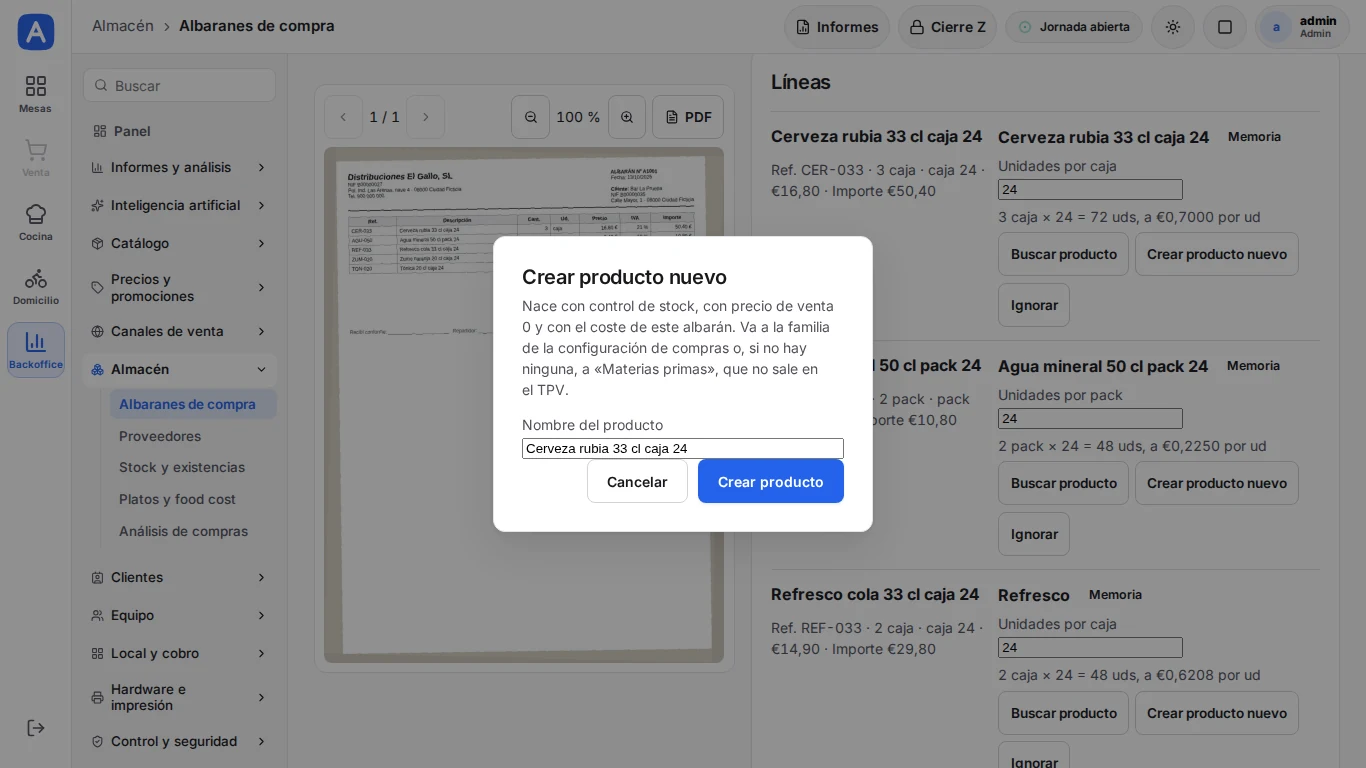The width and height of the screenshot is (1366, 768).
Task: Click the app logo icon
Action: coord(36,32)
